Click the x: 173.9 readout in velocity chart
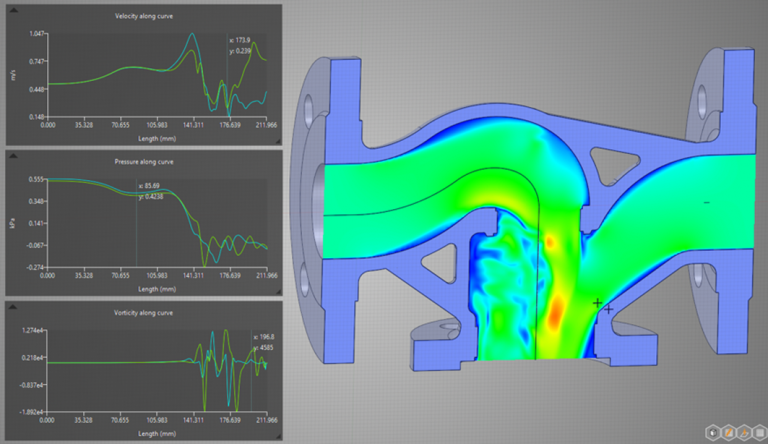Viewport: 768px width, 444px height. pos(240,40)
